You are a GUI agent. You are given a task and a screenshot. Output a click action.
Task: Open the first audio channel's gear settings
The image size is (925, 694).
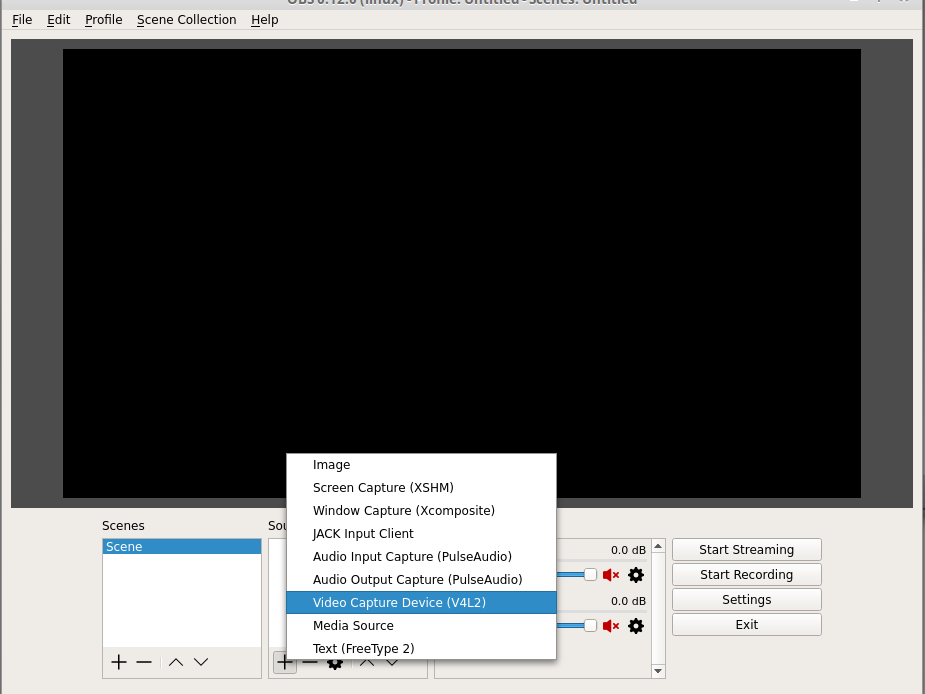coord(636,575)
